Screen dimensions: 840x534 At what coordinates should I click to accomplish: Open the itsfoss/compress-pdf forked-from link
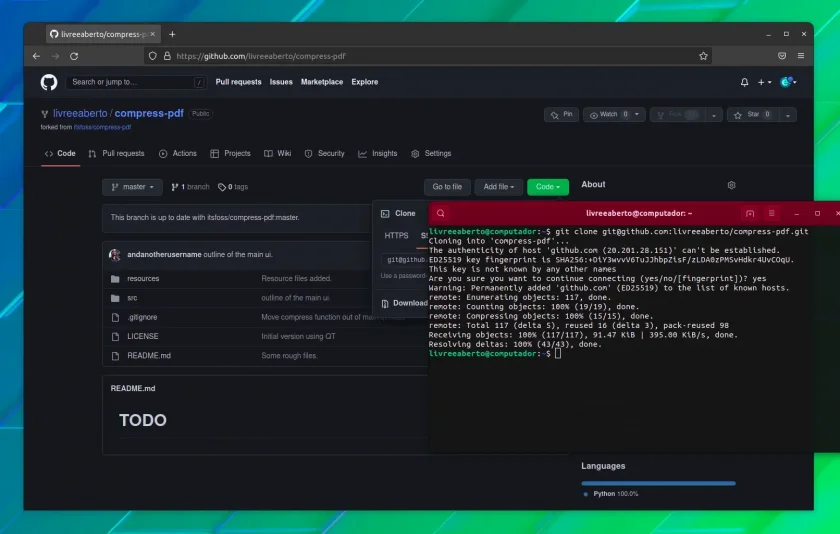pos(102,127)
